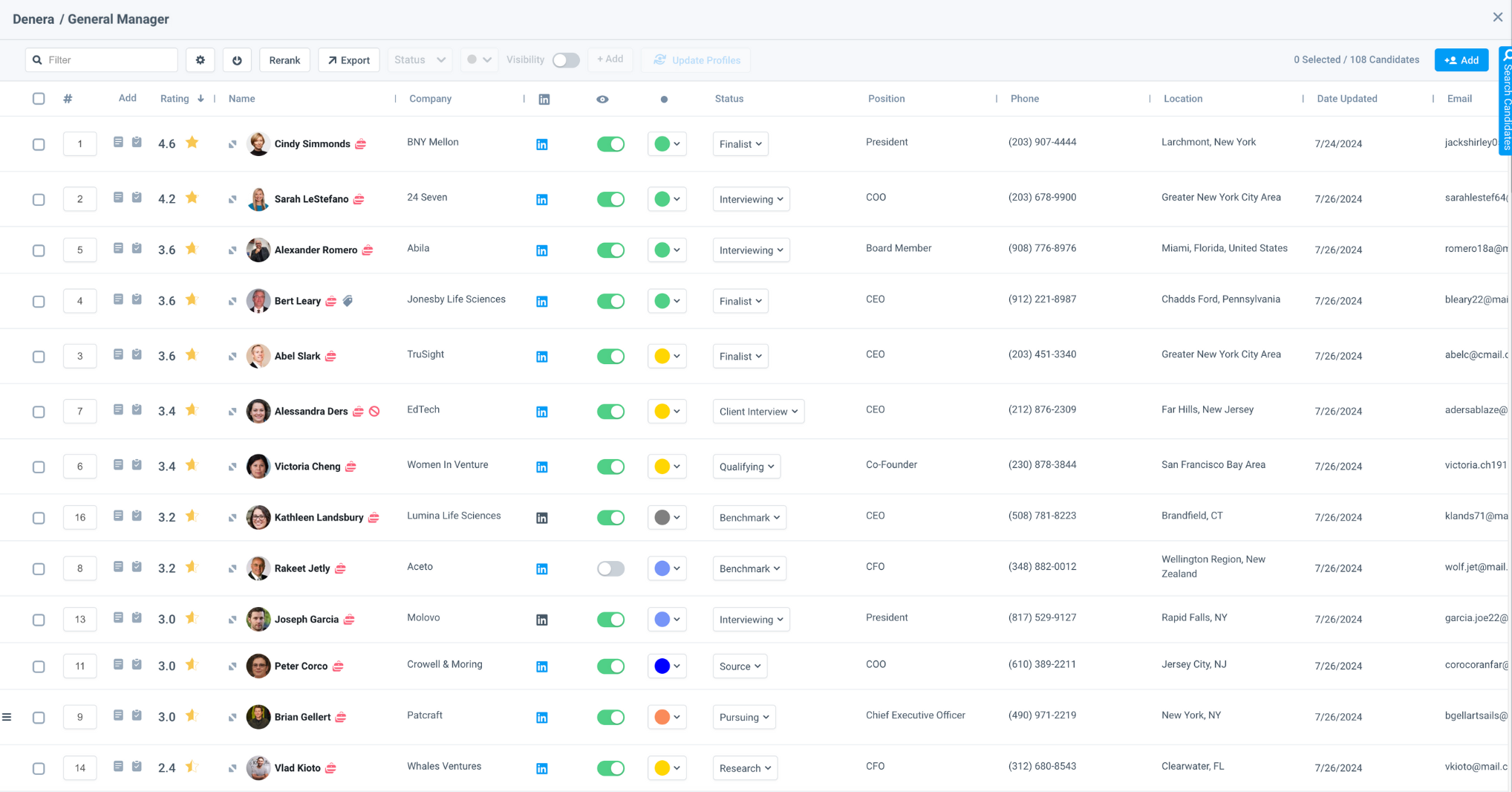Change Abel Slark's Finalist status dropdown

coord(740,356)
